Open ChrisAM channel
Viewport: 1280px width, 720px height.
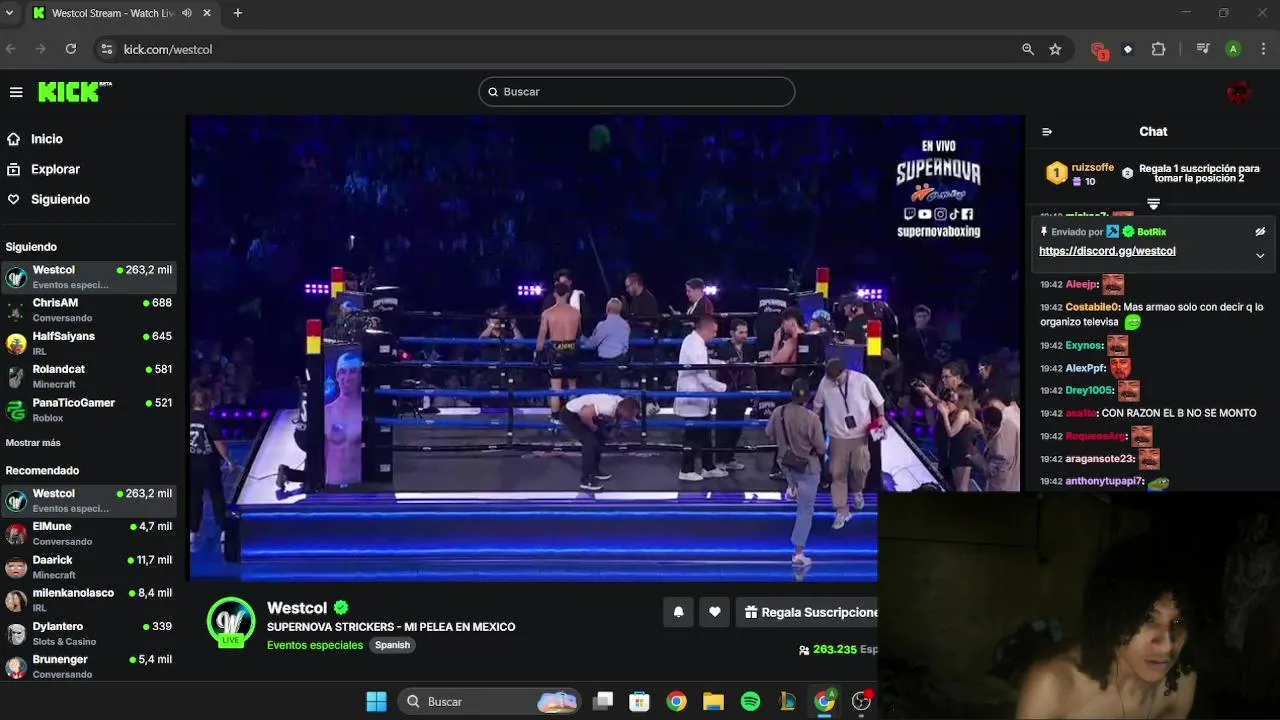click(90, 310)
